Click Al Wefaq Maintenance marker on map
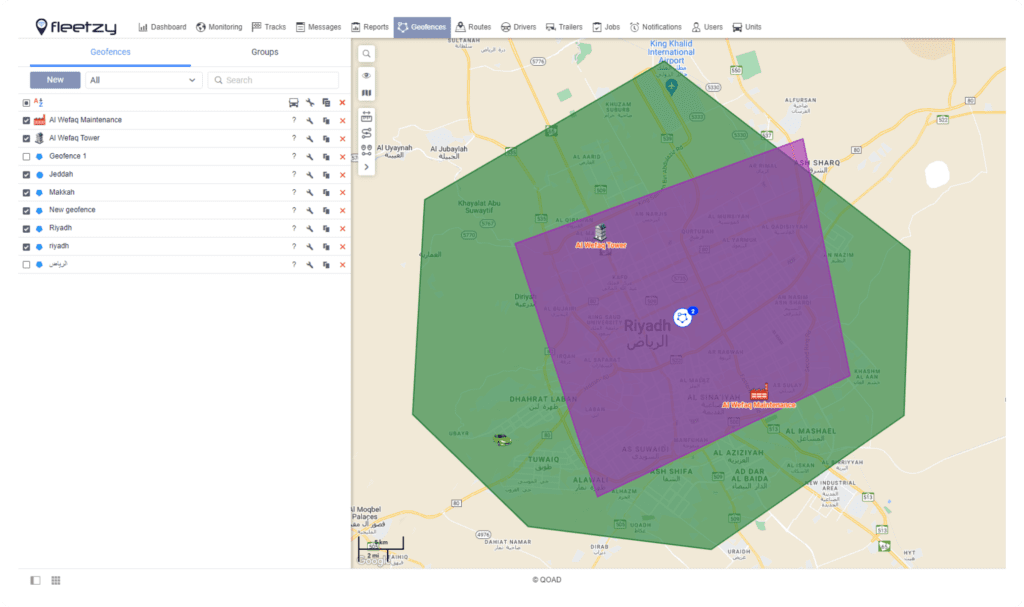This screenshot has height=607, width=1024. 758,392
